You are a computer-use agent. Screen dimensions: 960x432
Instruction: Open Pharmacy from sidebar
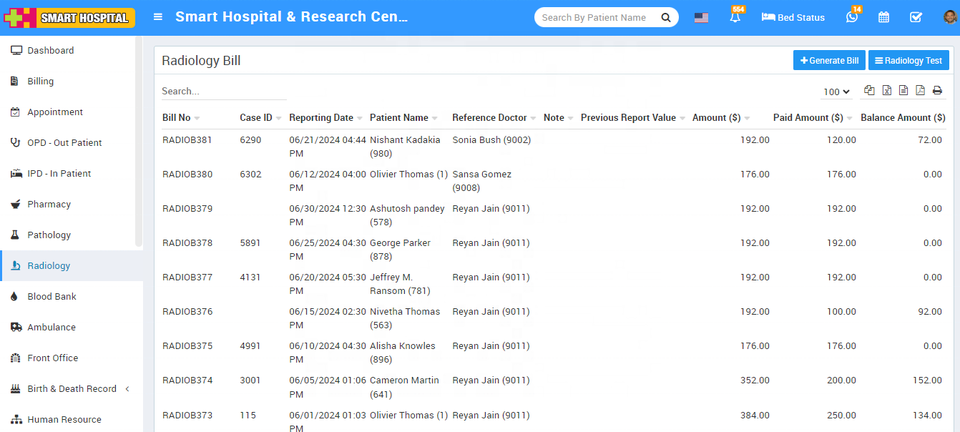coord(49,204)
